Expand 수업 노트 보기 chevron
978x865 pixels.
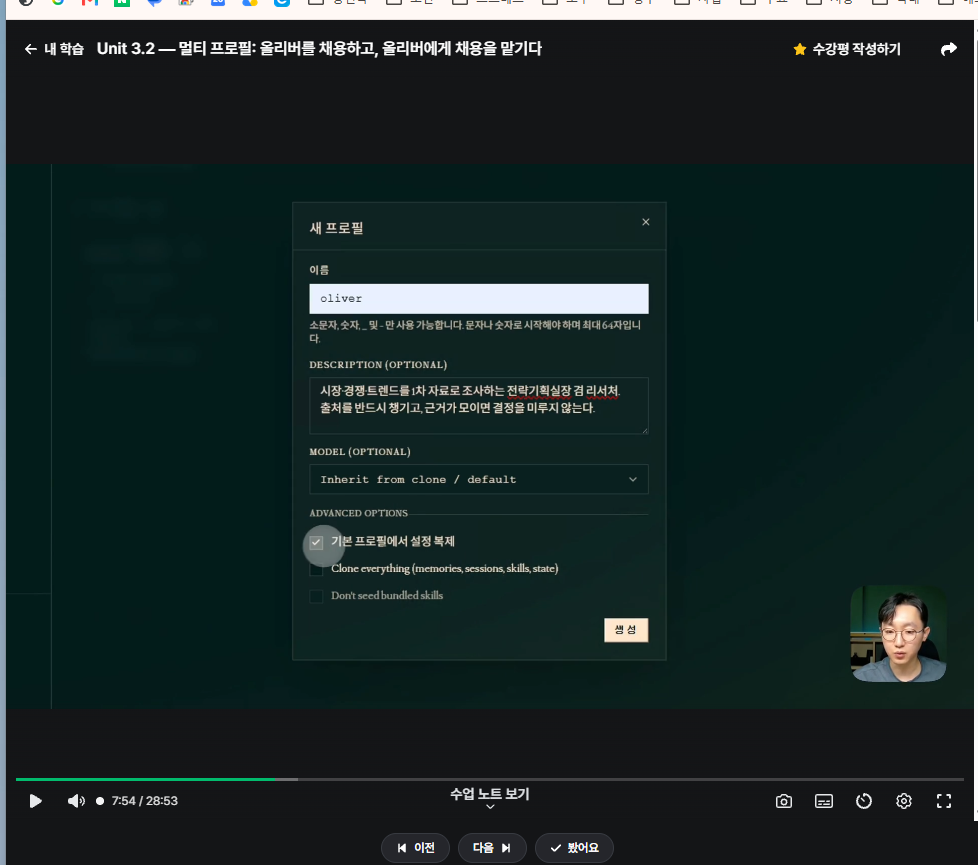click(490, 807)
